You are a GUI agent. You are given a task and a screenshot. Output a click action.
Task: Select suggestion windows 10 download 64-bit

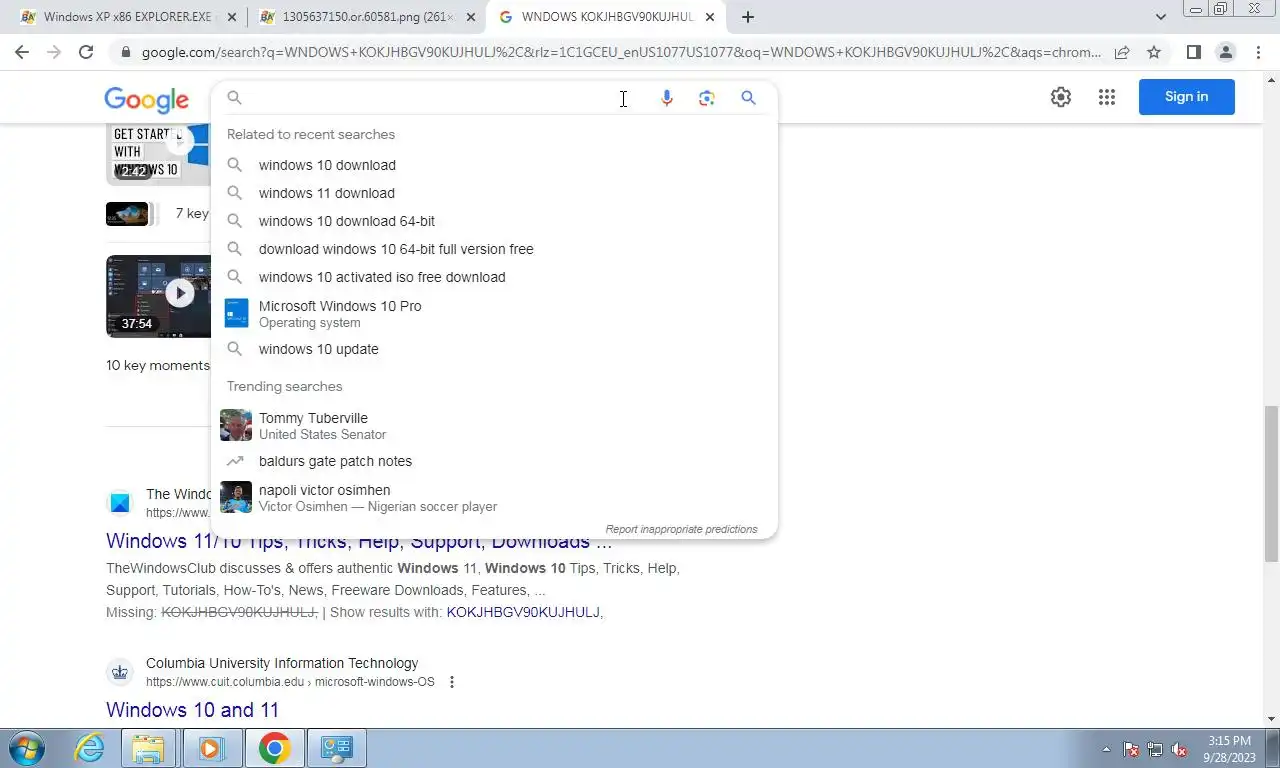494,221
